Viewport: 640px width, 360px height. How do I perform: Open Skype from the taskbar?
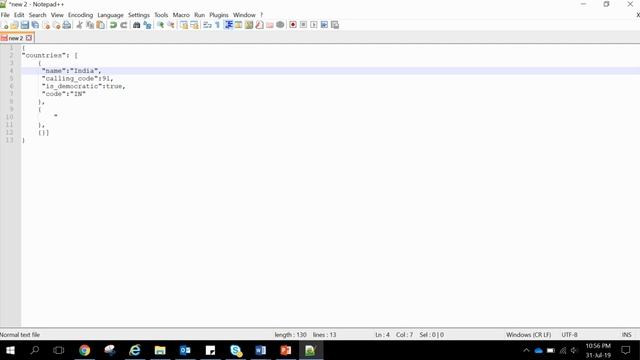236,350
